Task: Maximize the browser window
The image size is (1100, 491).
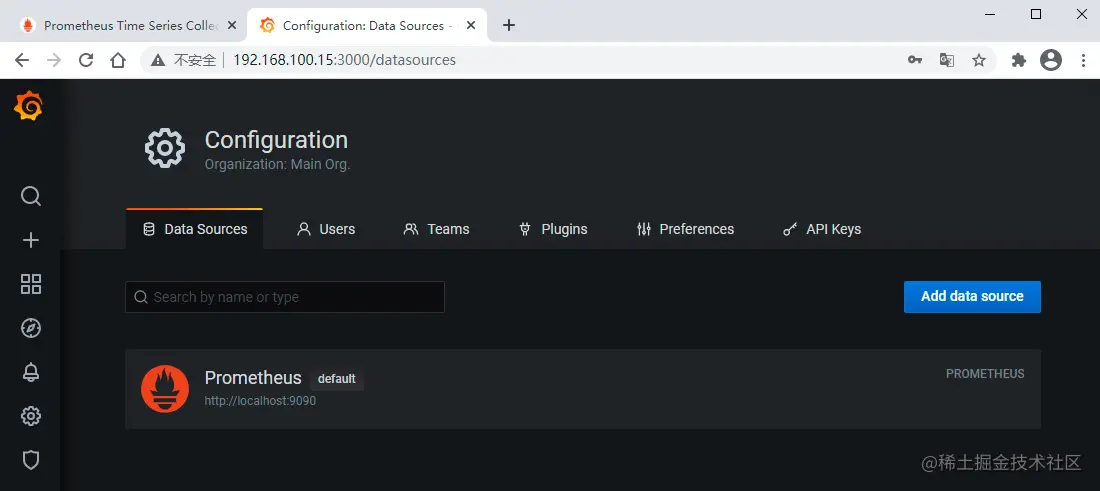Action: pyautogui.click(x=1036, y=14)
